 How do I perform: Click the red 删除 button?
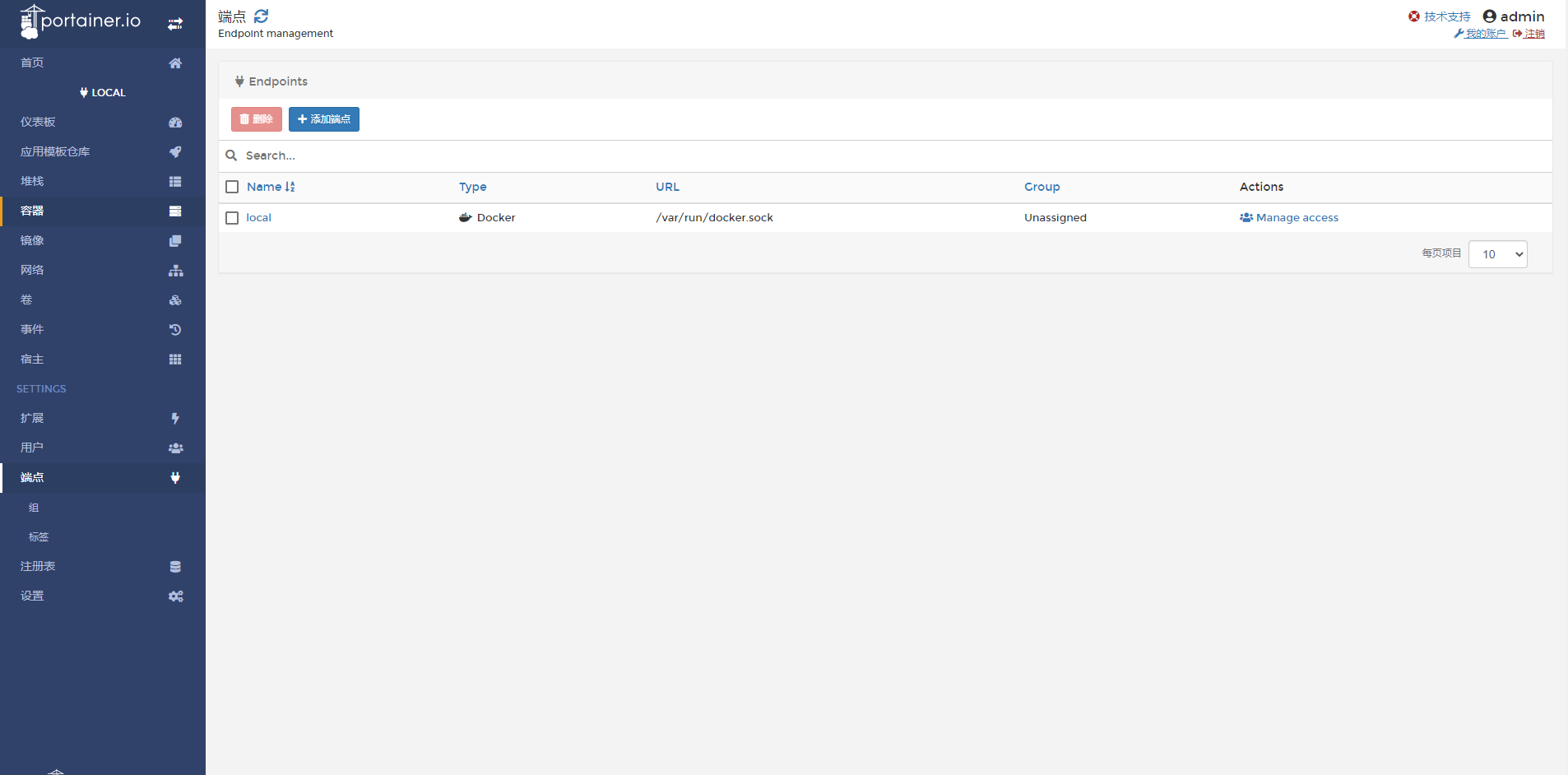point(257,119)
